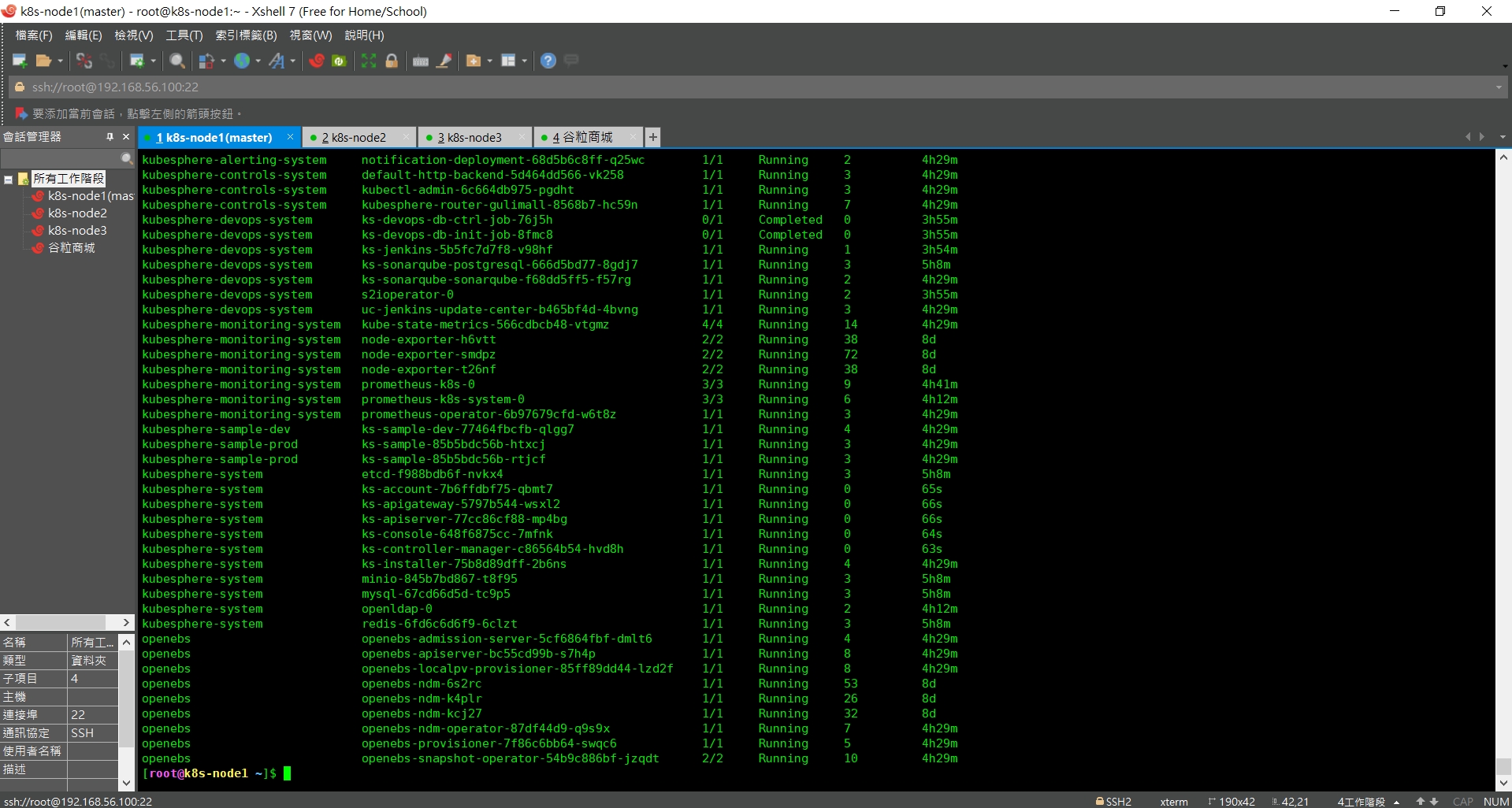This screenshot has width=1512, height=808.
Task: Close the k8s-node1(master) tab
Action: coord(290,137)
